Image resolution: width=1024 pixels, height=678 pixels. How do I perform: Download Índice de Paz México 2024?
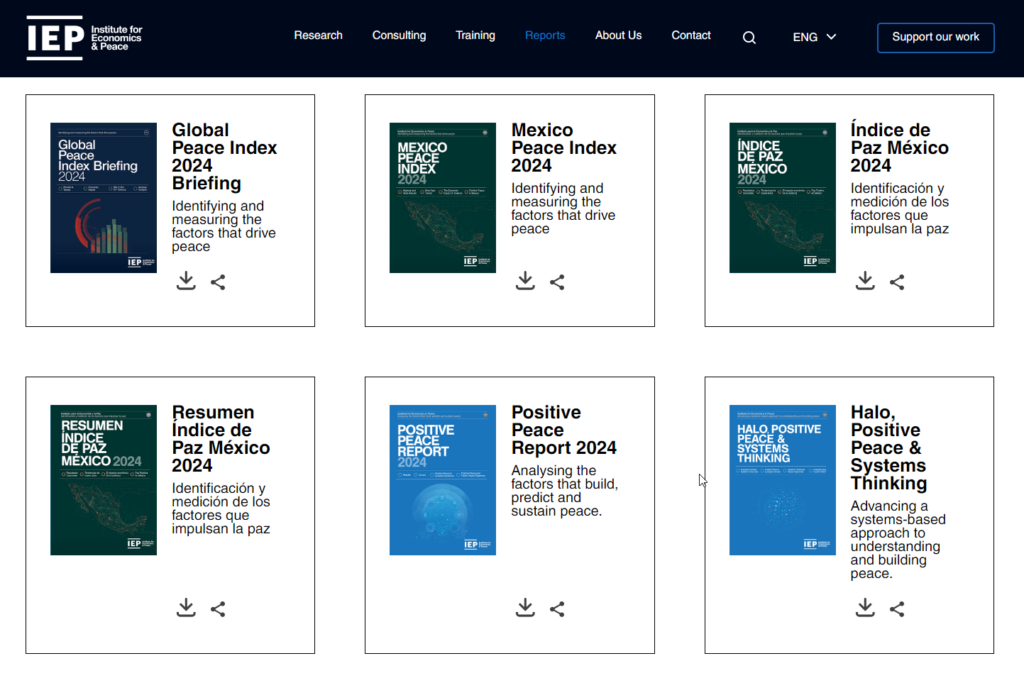865,281
